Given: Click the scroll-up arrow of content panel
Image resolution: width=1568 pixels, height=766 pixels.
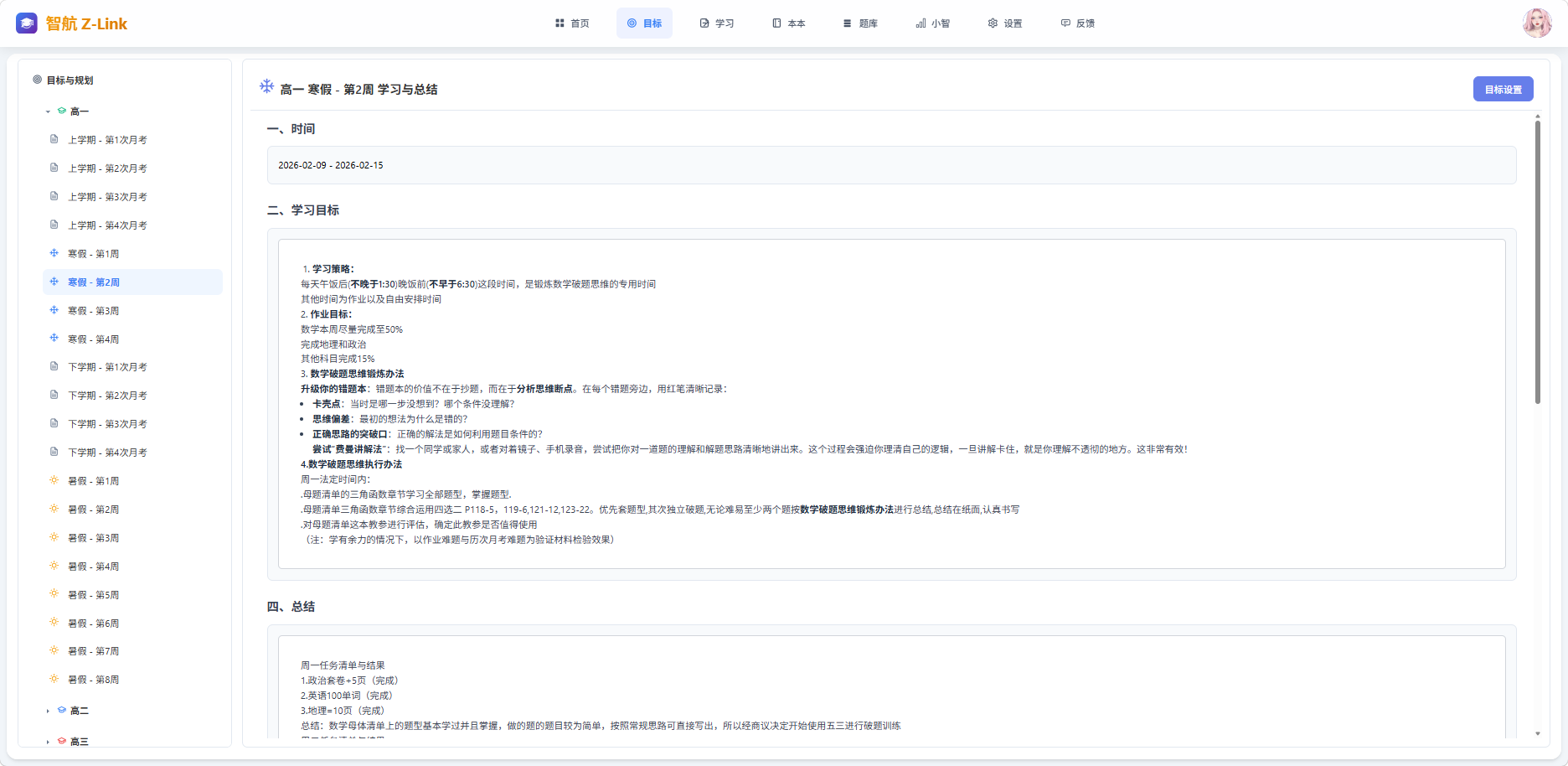Looking at the screenshot, I should (1538, 115).
